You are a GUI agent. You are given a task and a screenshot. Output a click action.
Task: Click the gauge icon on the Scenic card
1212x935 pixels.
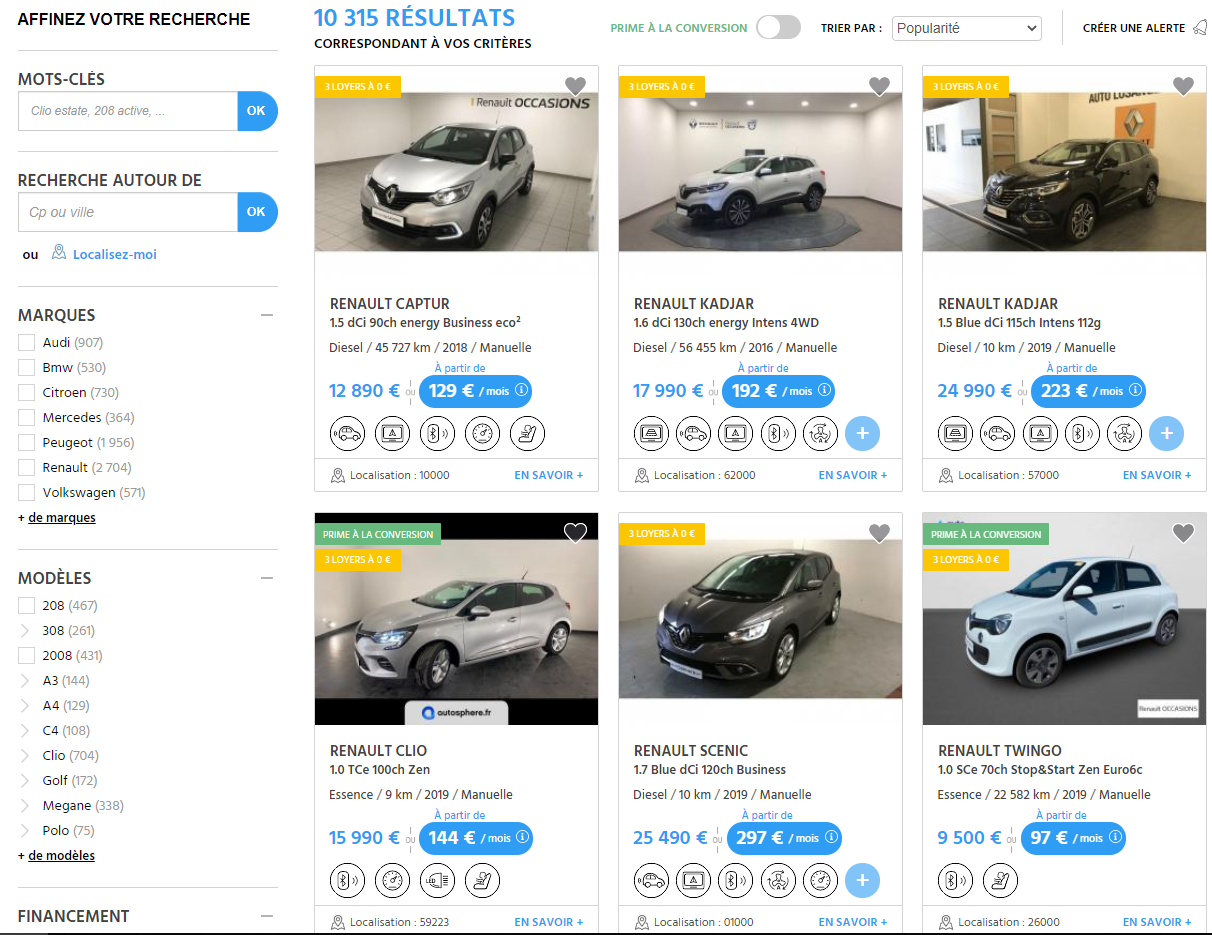point(820,881)
